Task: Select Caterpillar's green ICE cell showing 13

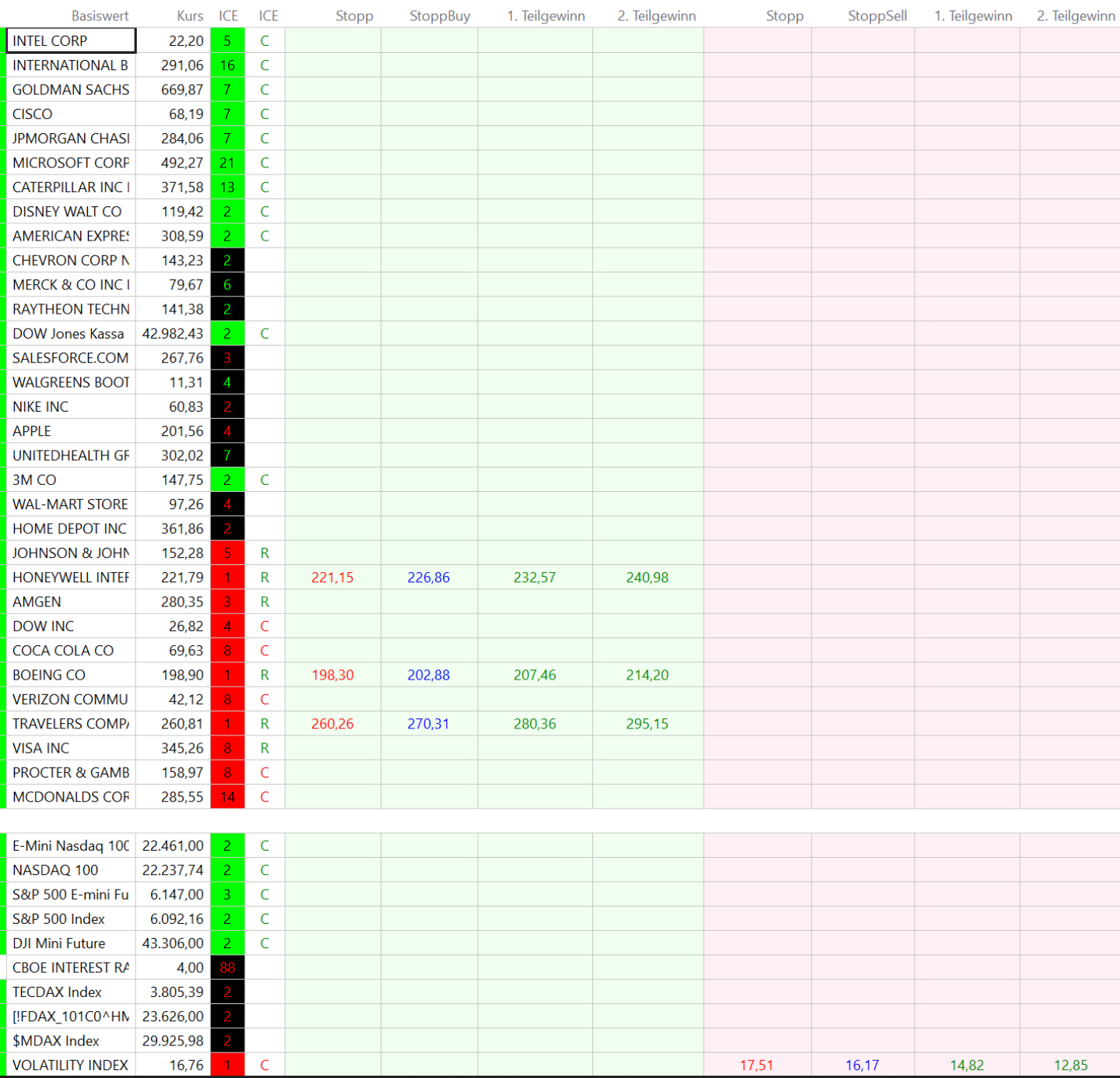Action: coord(227,187)
